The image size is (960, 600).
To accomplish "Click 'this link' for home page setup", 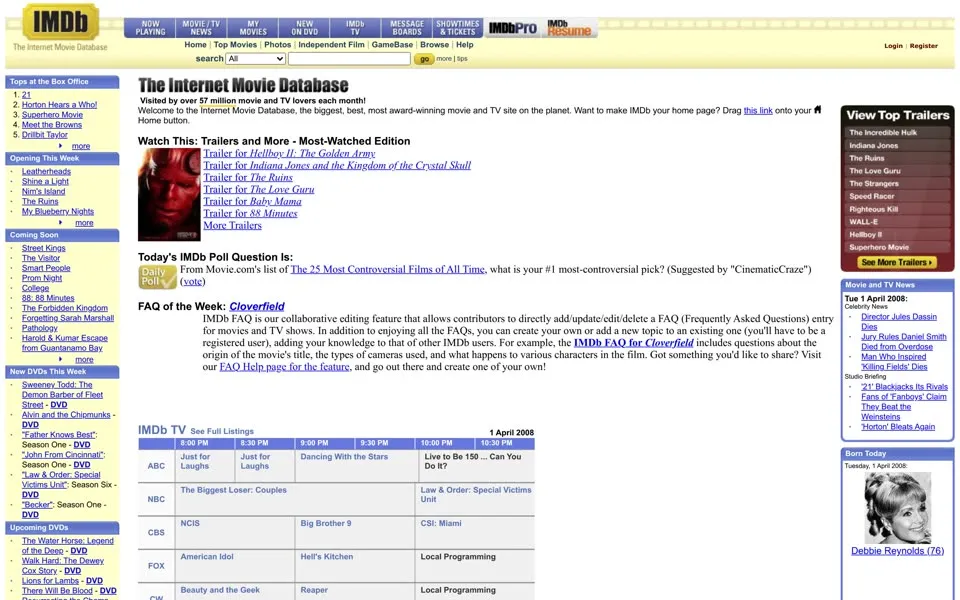I will coord(758,111).
